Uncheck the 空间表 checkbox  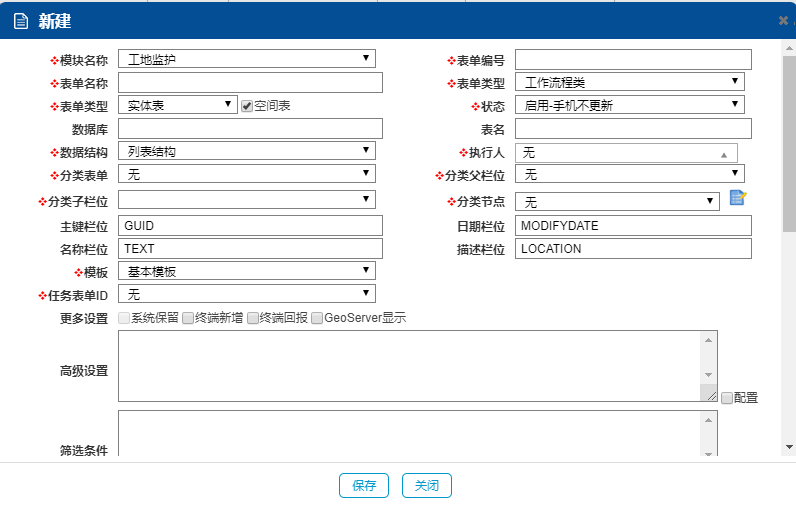pos(247,105)
